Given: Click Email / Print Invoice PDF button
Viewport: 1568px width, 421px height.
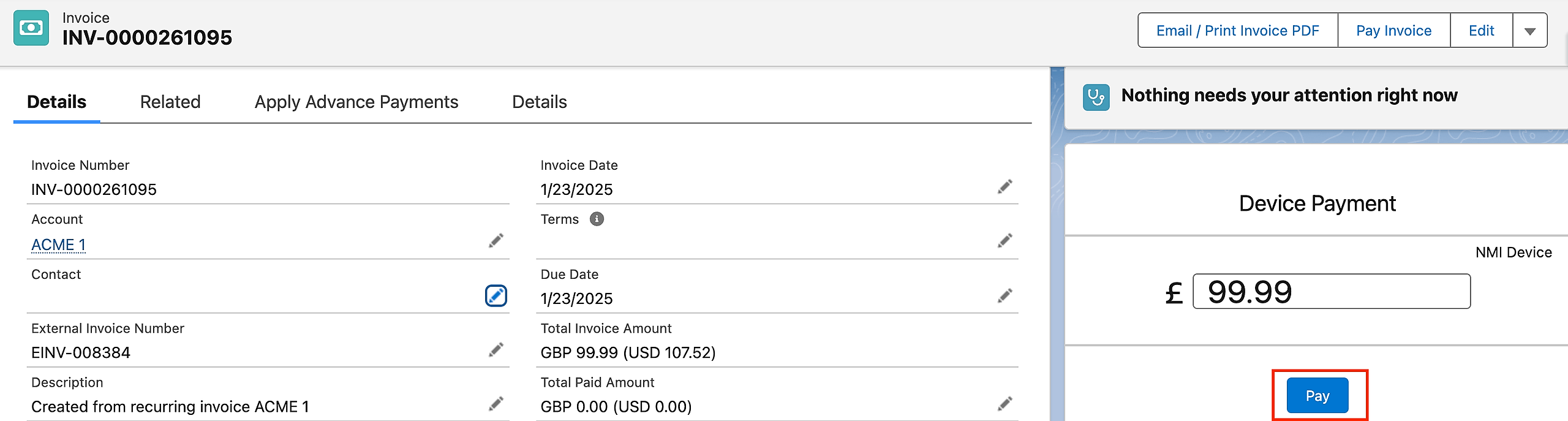Looking at the screenshot, I should click(1237, 31).
